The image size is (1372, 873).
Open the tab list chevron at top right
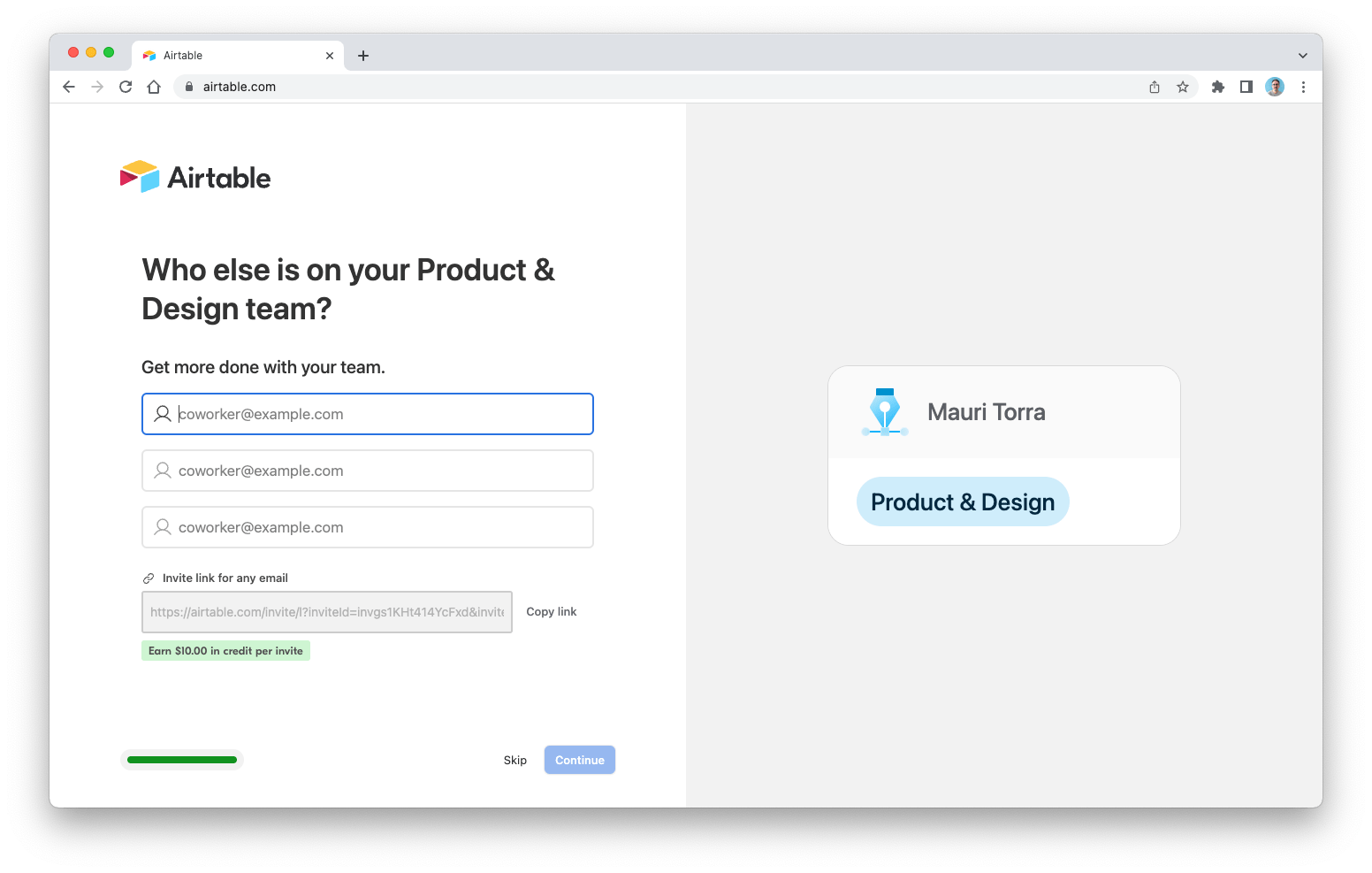1301,55
